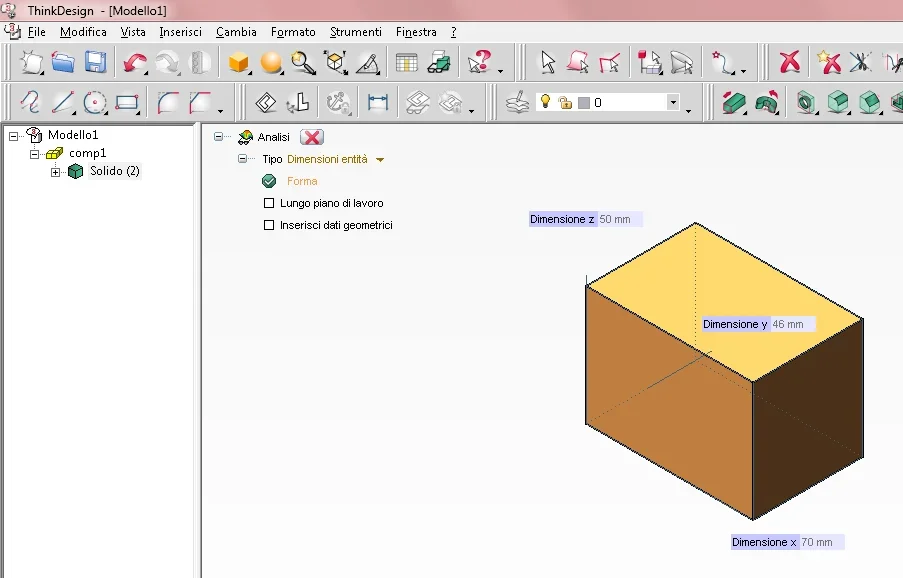903x578 pixels.
Task: Click the orange sphere material icon
Action: point(271,62)
